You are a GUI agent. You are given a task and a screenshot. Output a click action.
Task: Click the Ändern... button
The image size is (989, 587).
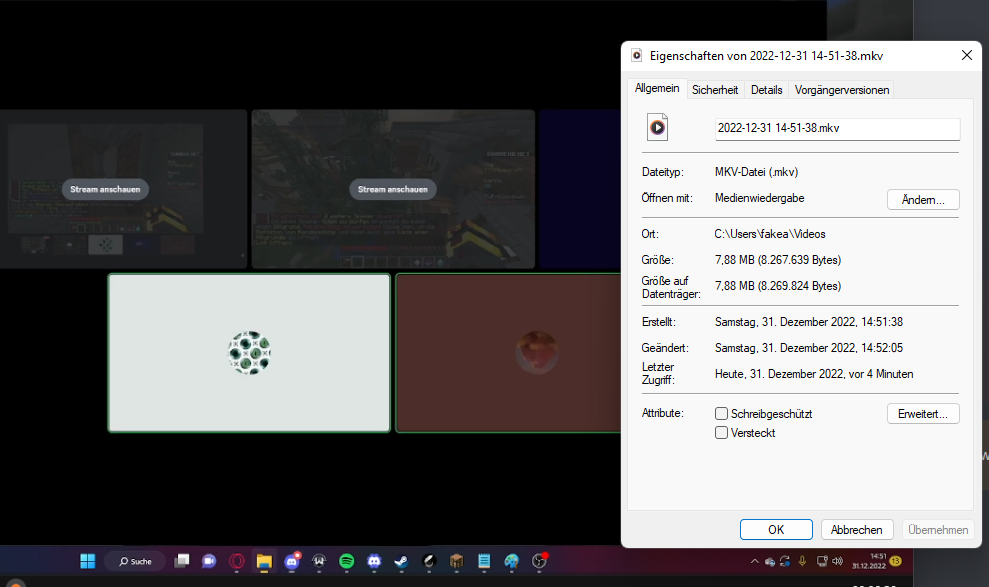(923, 199)
